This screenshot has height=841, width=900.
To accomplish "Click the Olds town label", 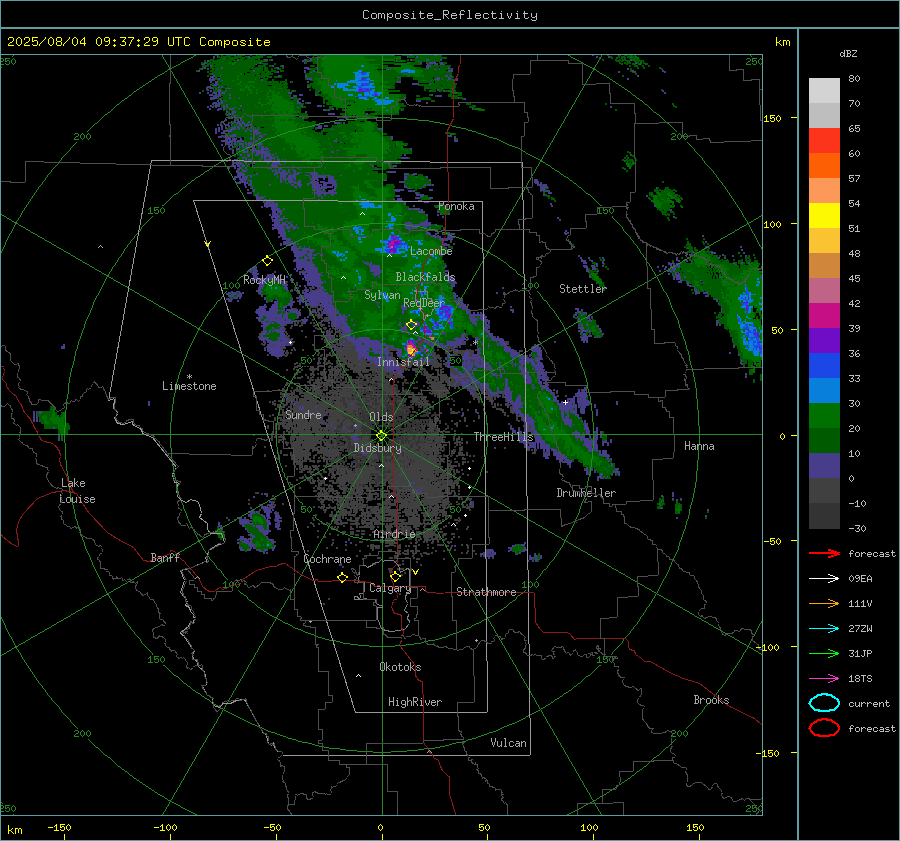I will coord(381,417).
